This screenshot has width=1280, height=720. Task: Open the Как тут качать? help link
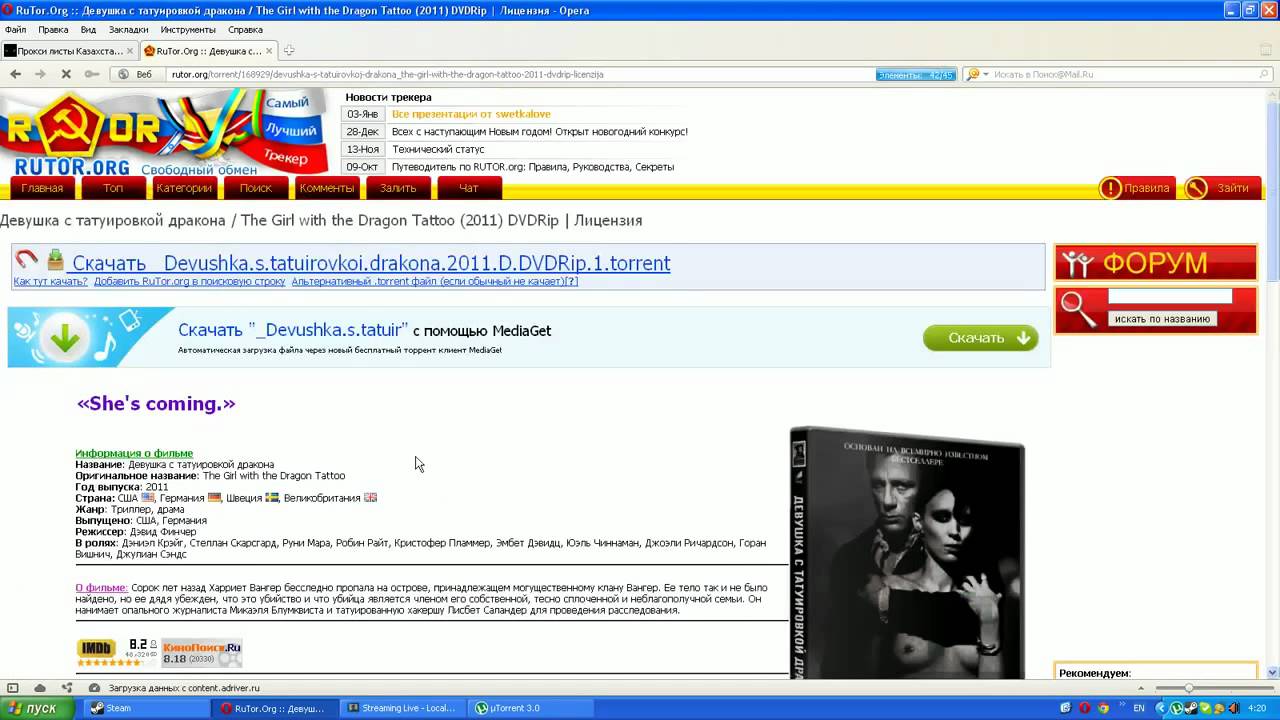point(50,282)
